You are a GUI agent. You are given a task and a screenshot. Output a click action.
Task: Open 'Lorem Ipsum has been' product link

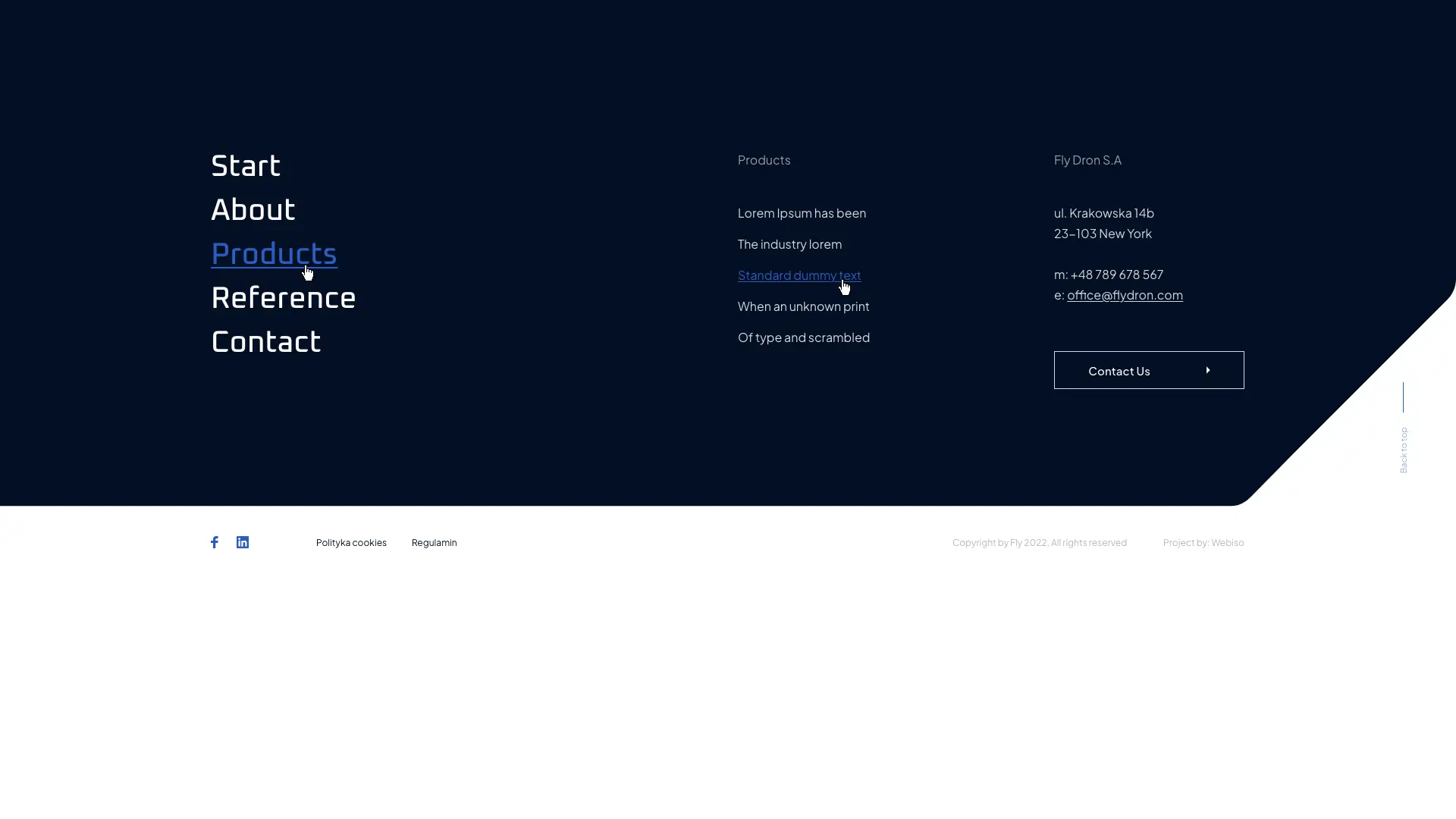point(802,213)
